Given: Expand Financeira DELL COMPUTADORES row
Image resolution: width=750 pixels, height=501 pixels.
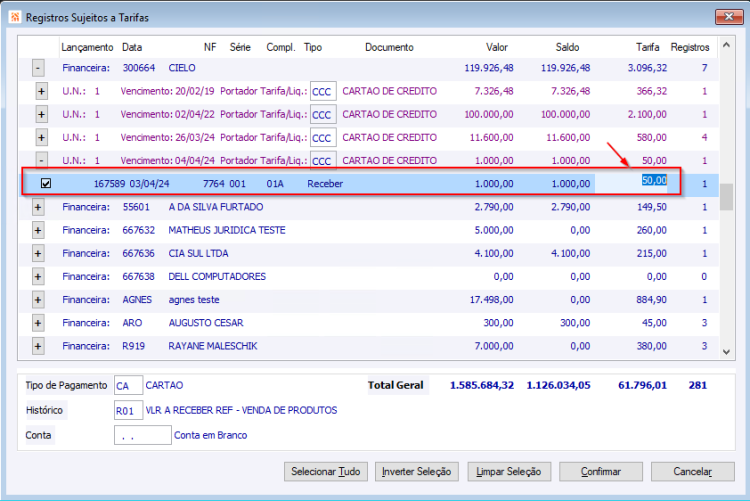Looking at the screenshot, I should click(x=38, y=277).
